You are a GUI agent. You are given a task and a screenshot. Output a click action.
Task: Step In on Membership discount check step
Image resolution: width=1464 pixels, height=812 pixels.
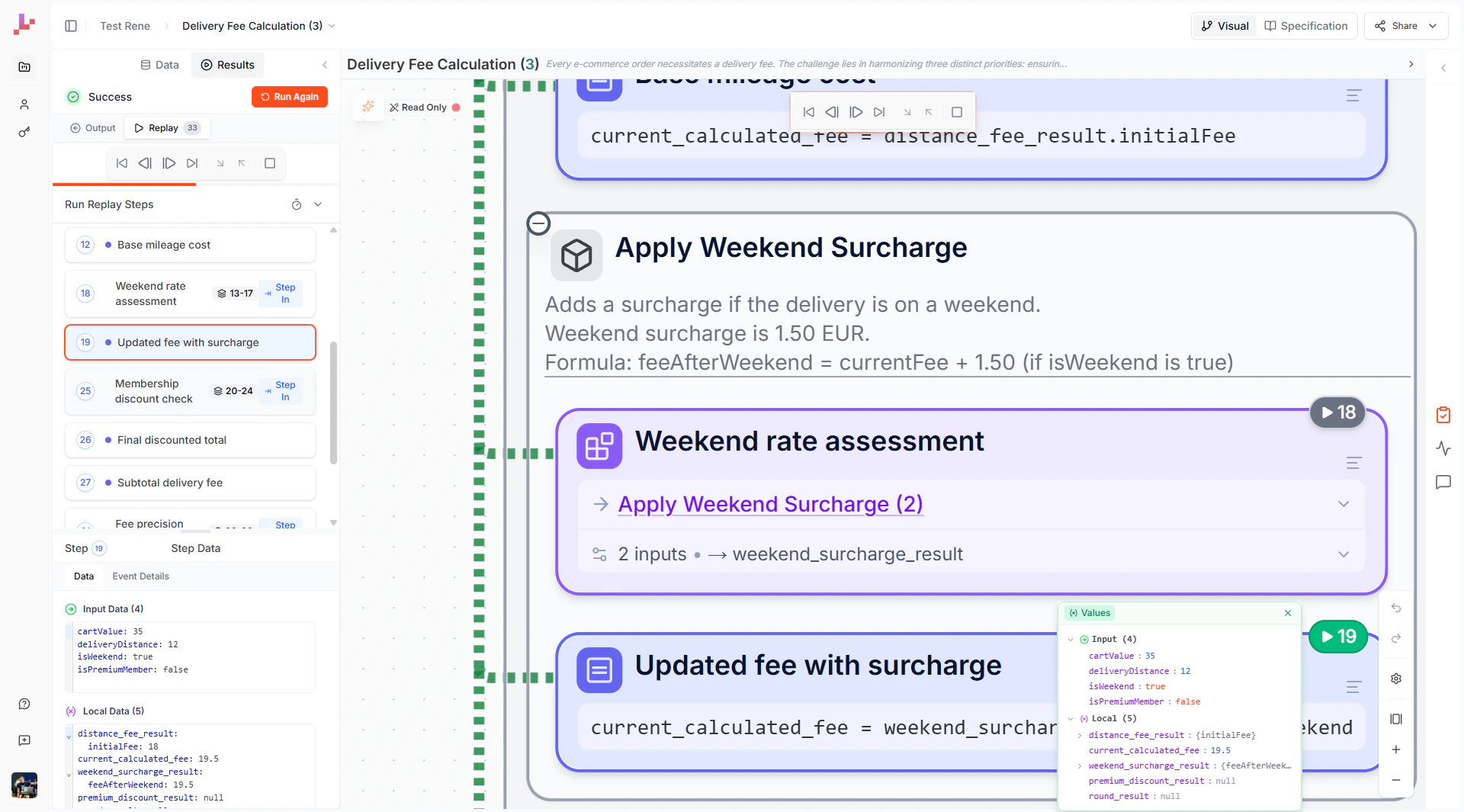(x=281, y=391)
